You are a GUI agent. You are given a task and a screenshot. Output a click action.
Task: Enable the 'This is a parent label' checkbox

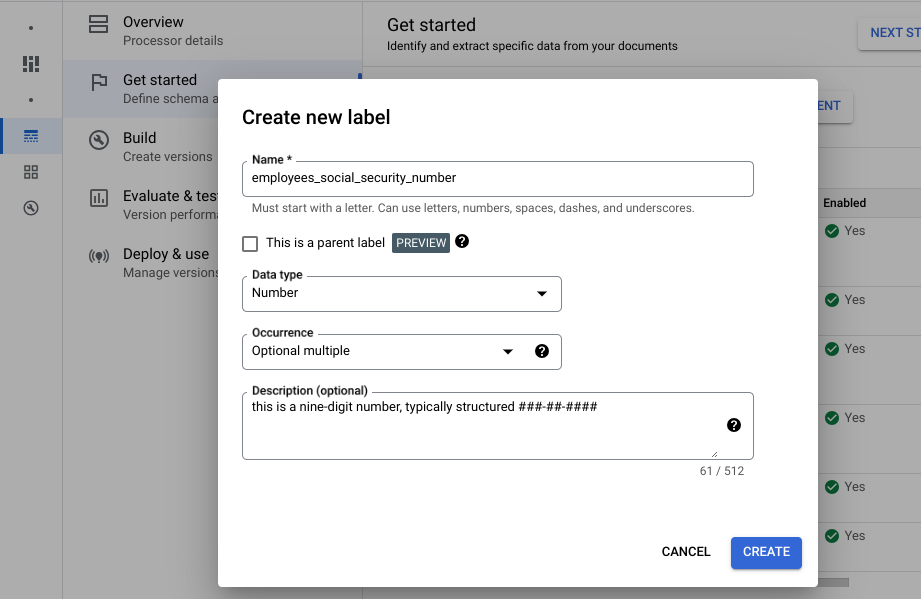250,243
